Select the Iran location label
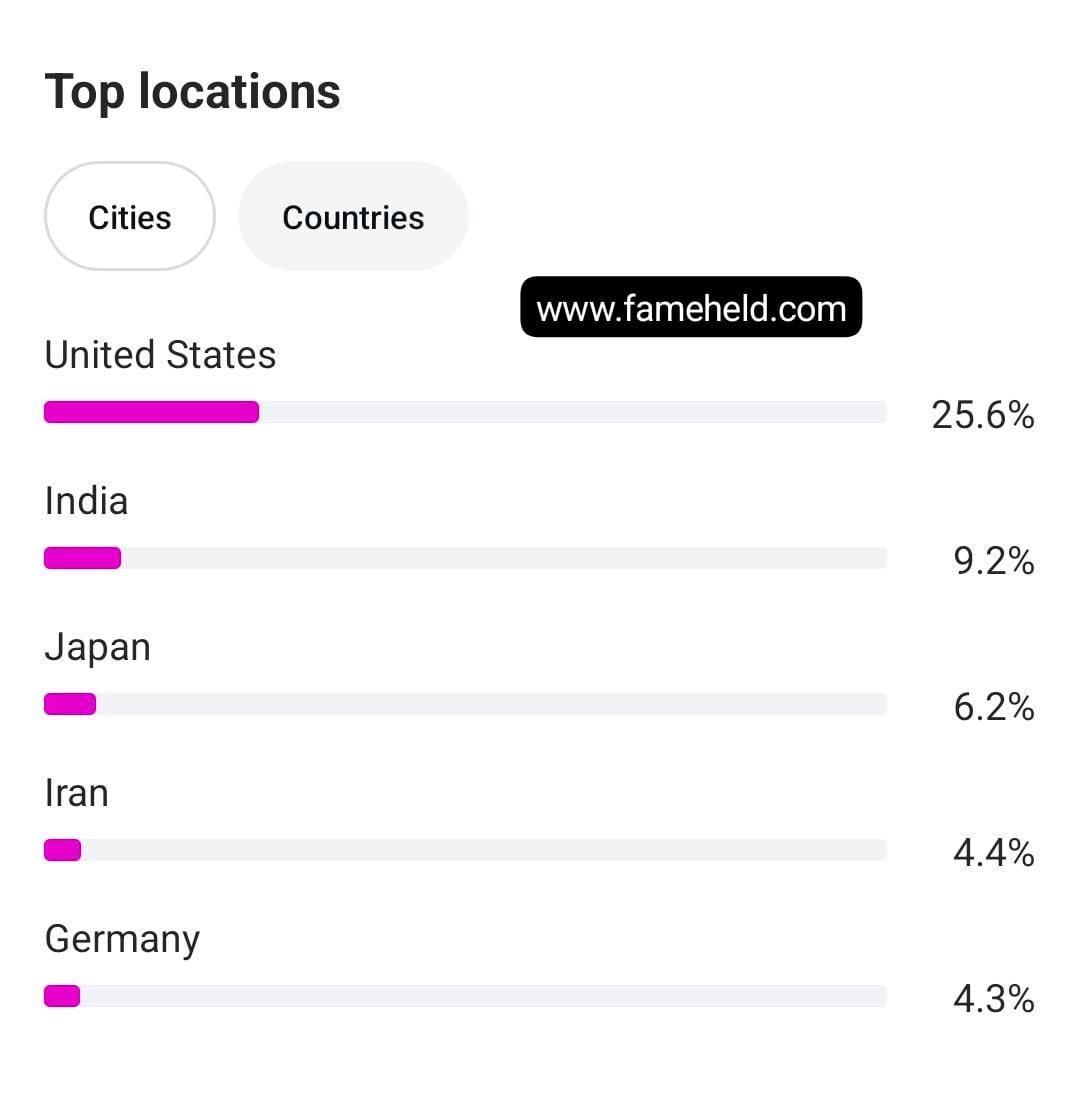Viewport: 1080px width, 1100px height. point(76,793)
